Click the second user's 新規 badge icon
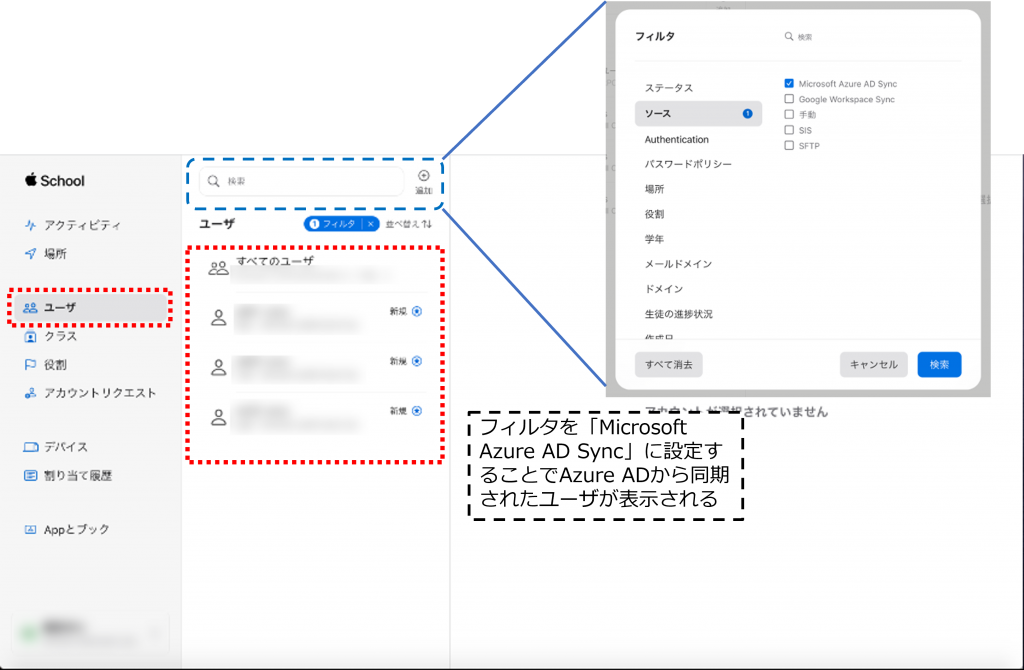The width and height of the screenshot is (1024, 670). [417, 361]
